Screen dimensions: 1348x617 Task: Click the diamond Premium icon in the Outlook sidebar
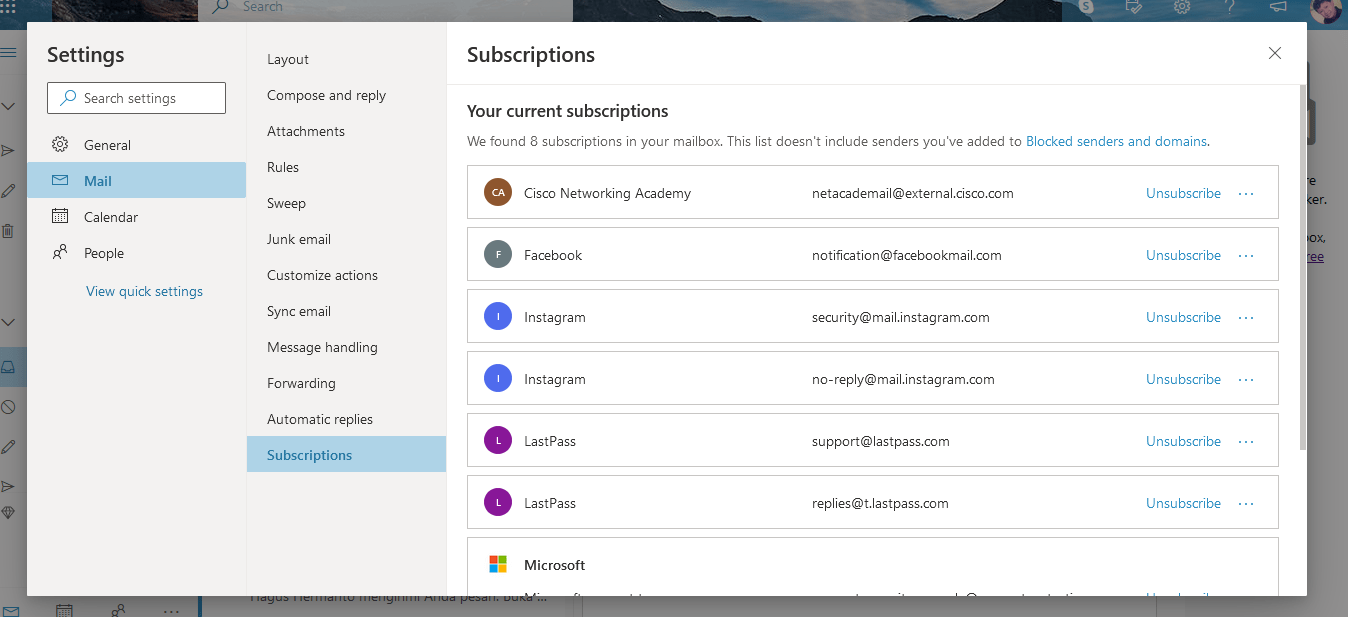tap(8, 512)
